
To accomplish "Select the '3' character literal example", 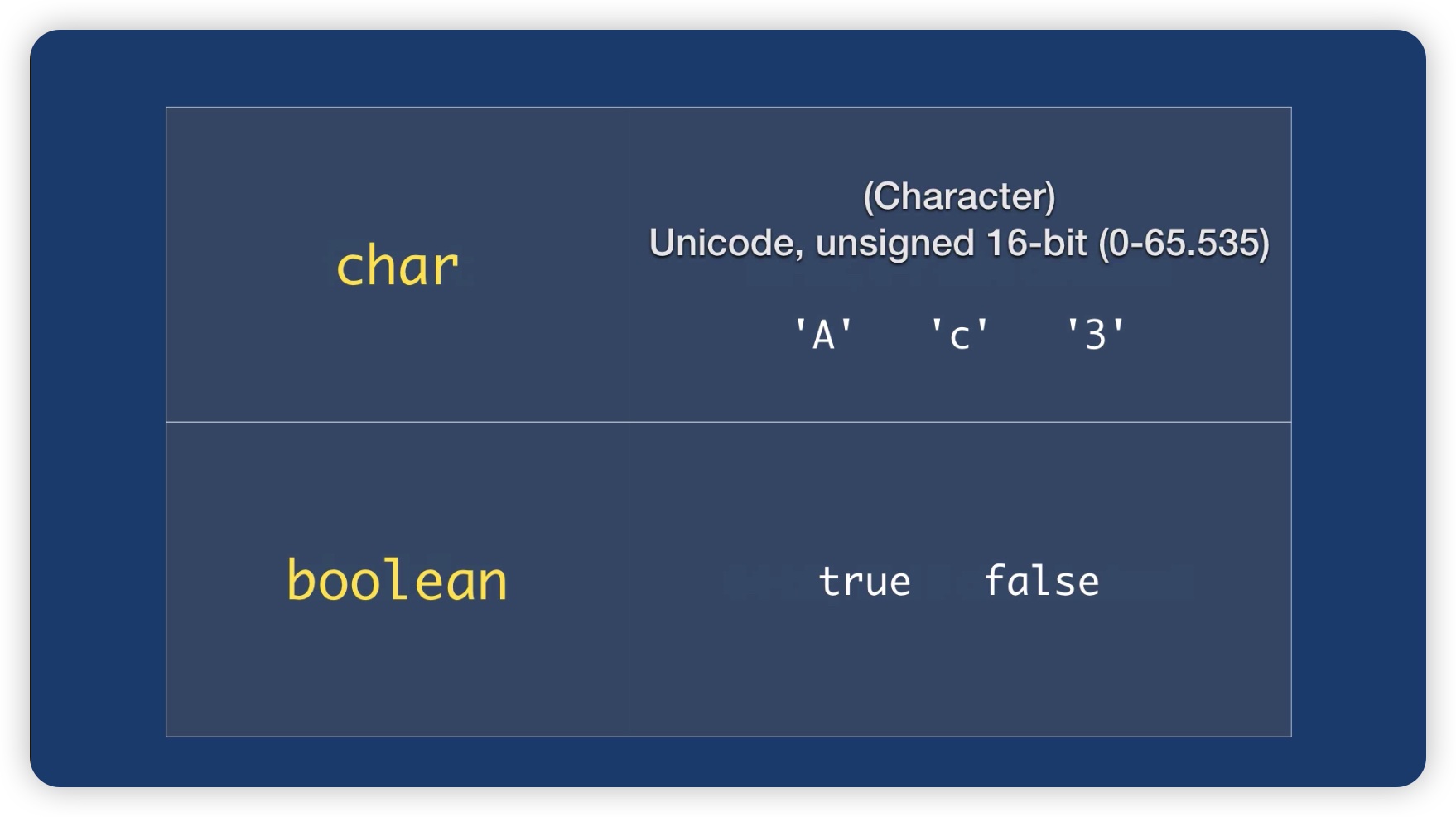I will [x=1095, y=335].
